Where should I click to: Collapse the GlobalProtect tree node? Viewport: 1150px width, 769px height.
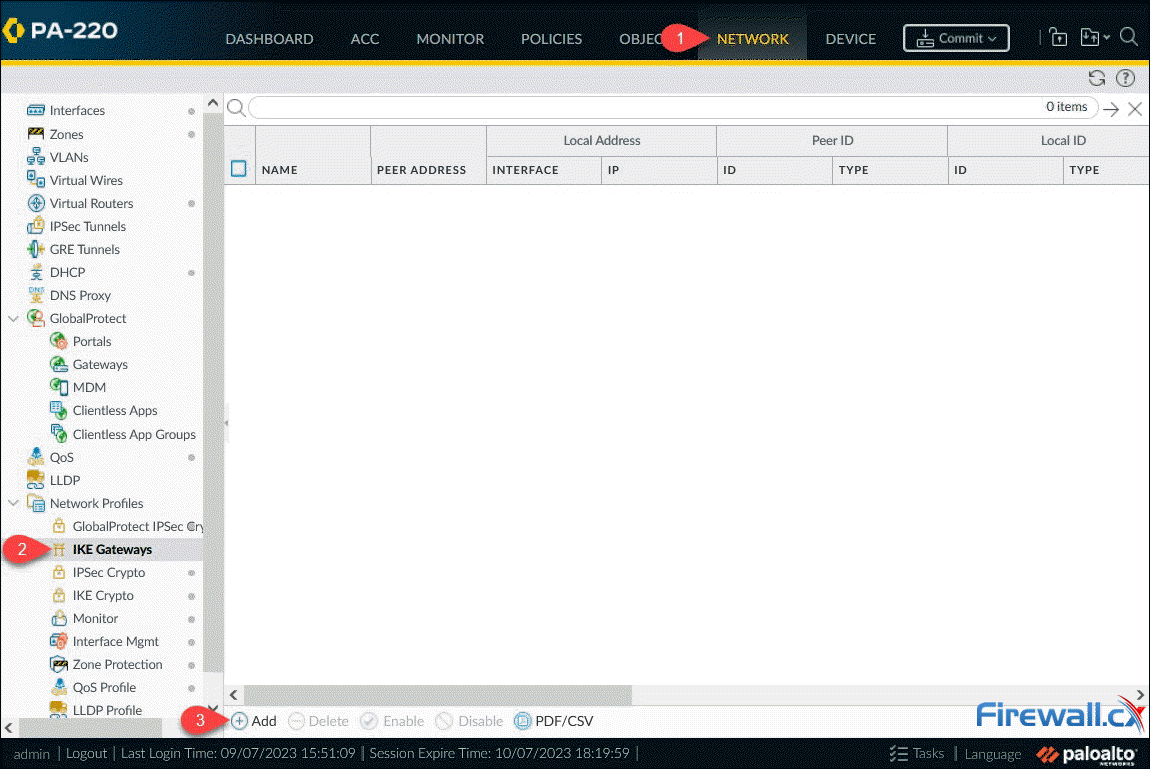tap(12, 319)
